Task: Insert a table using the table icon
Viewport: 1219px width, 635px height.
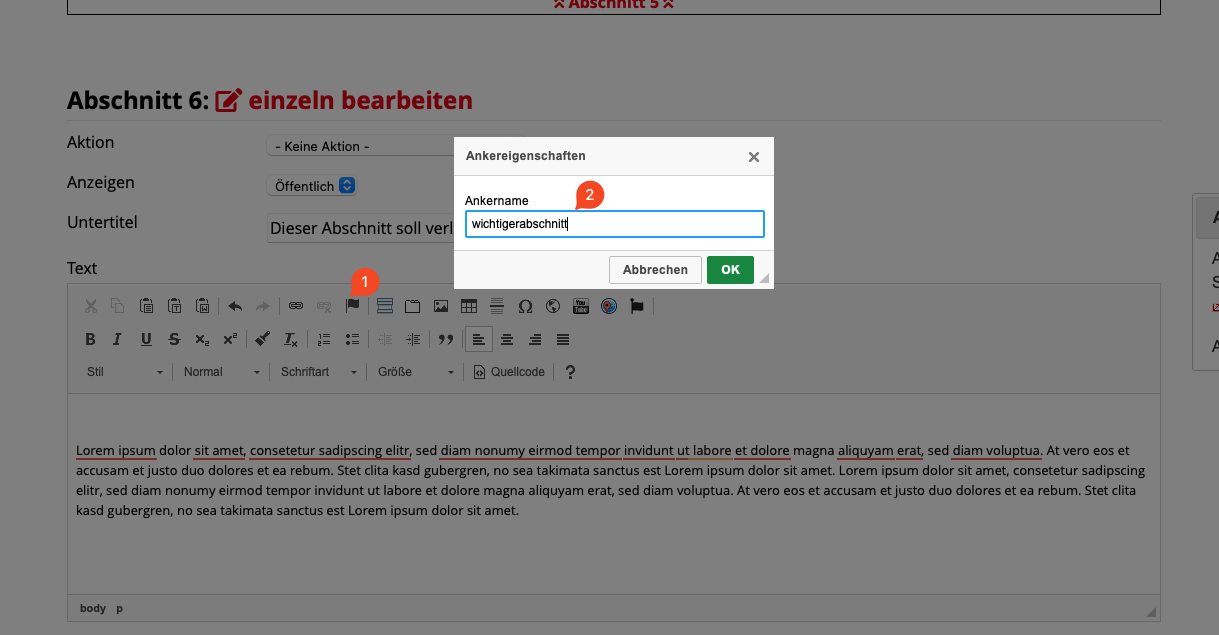Action: [469, 306]
